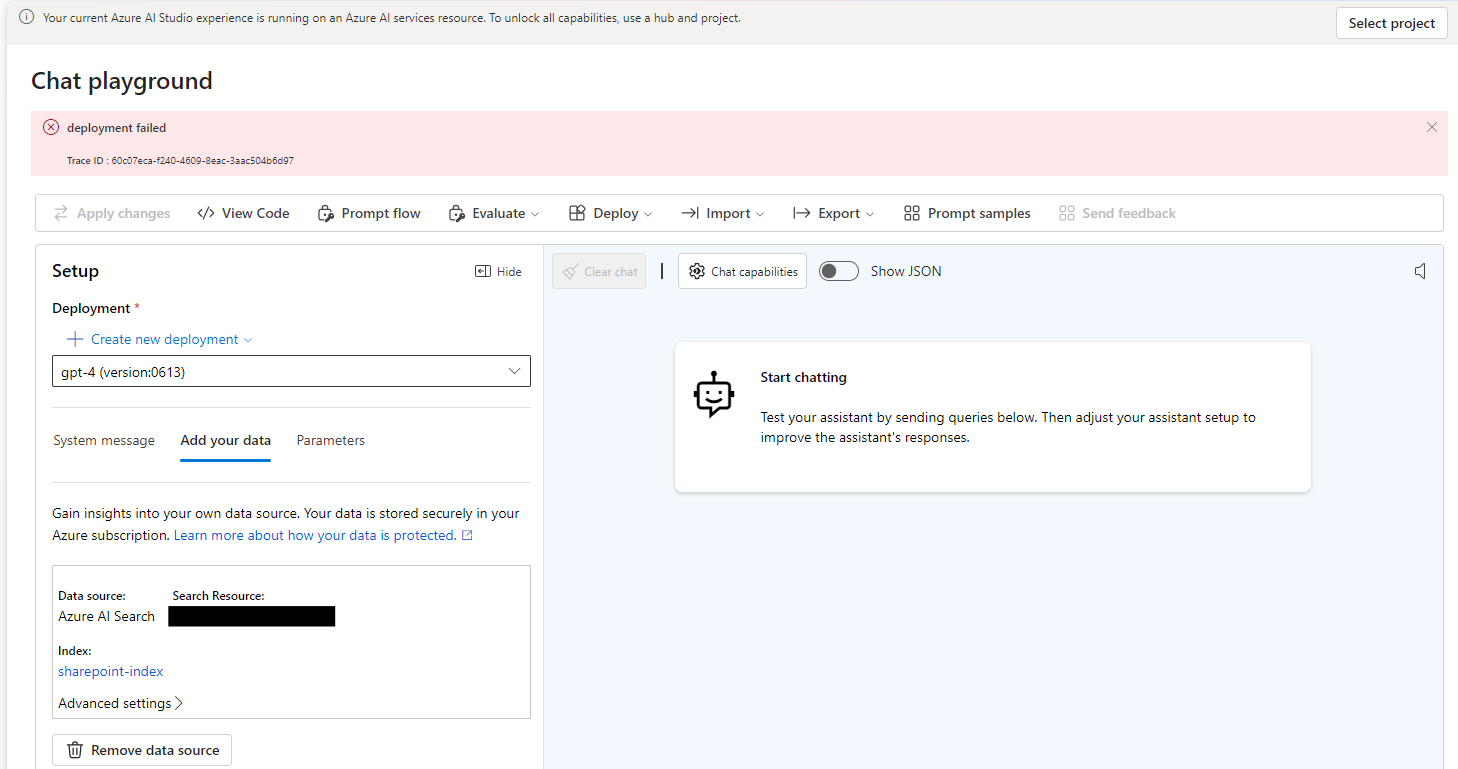Open Prompt flow from toolbar label
This screenshot has width=1458, height=769.
(x=381, y=213)
